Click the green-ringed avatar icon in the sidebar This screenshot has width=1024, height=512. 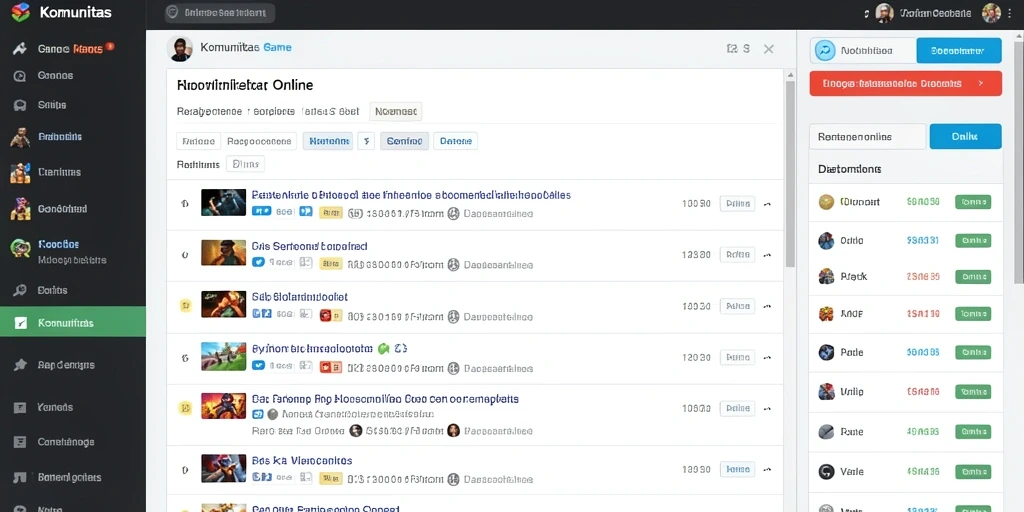(20, 247)
